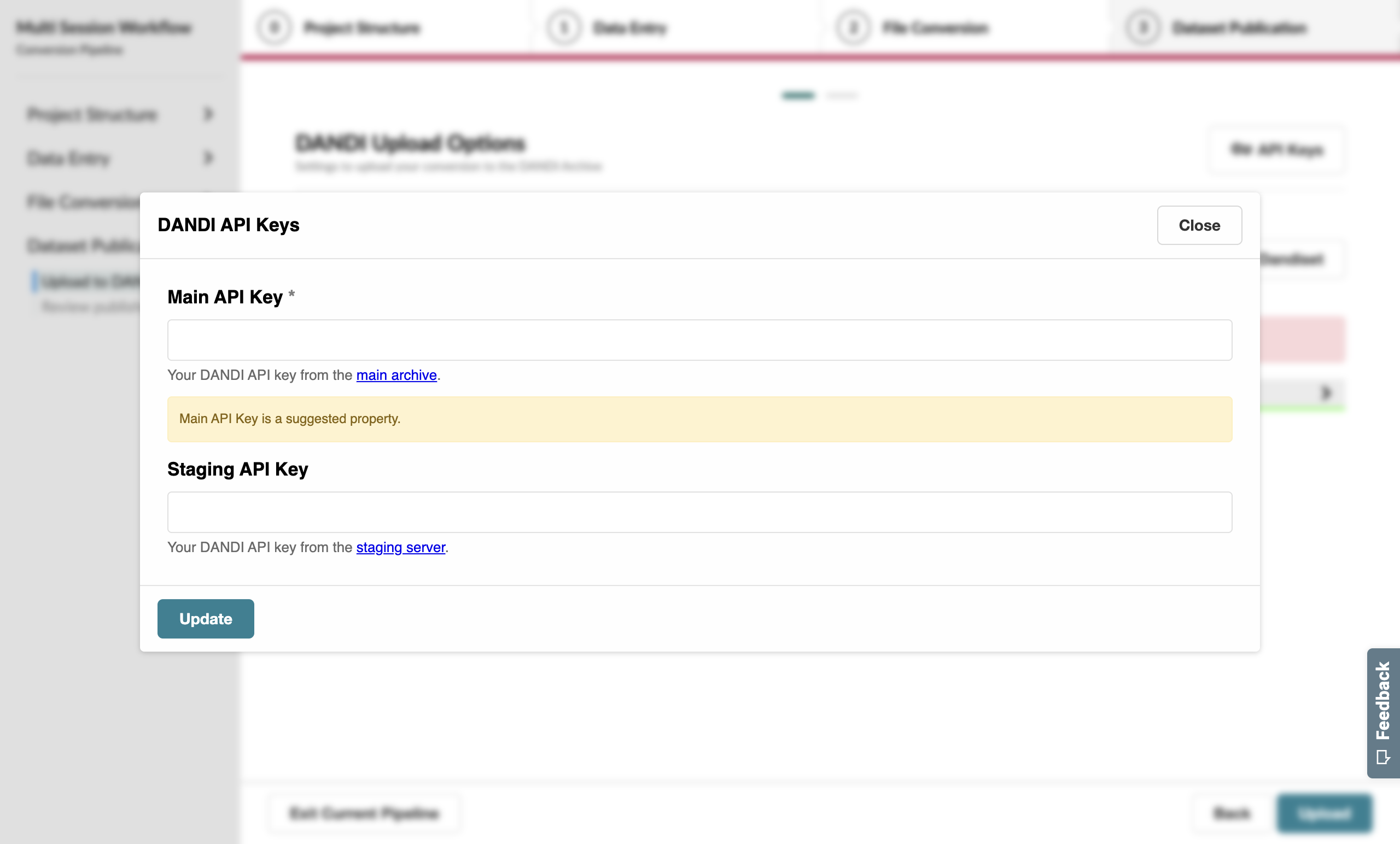The height and width of the screenshot is (844, 1400).
Task: Click the step circle icon for Dataset Publication
Action: (1143, 27)
